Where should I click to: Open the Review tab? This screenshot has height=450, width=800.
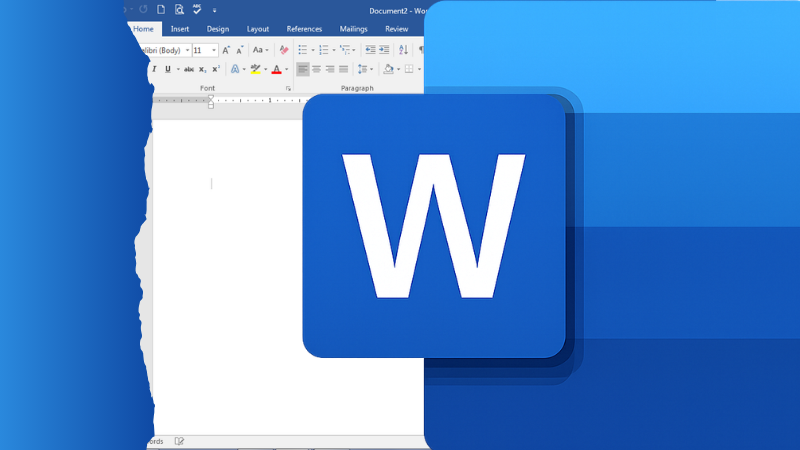point(396,29)
